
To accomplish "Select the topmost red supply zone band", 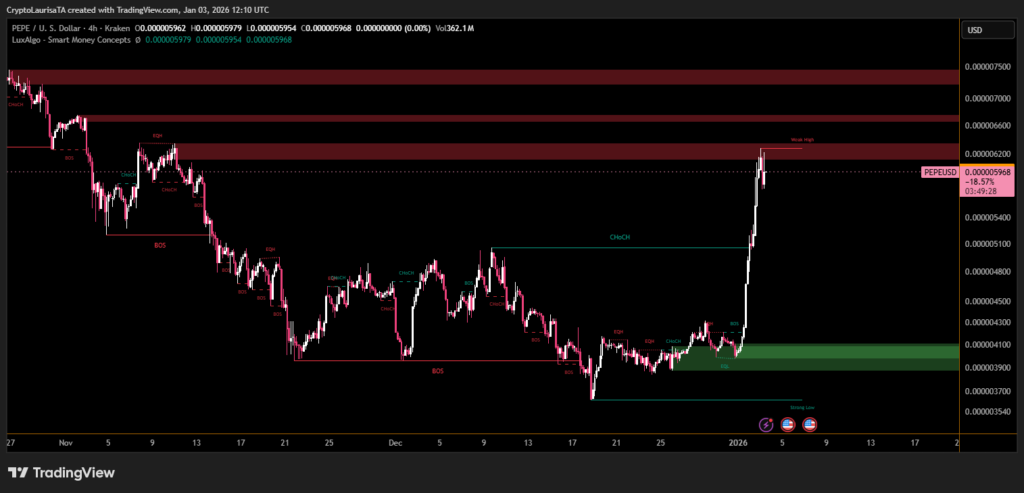I will point(480,78).
